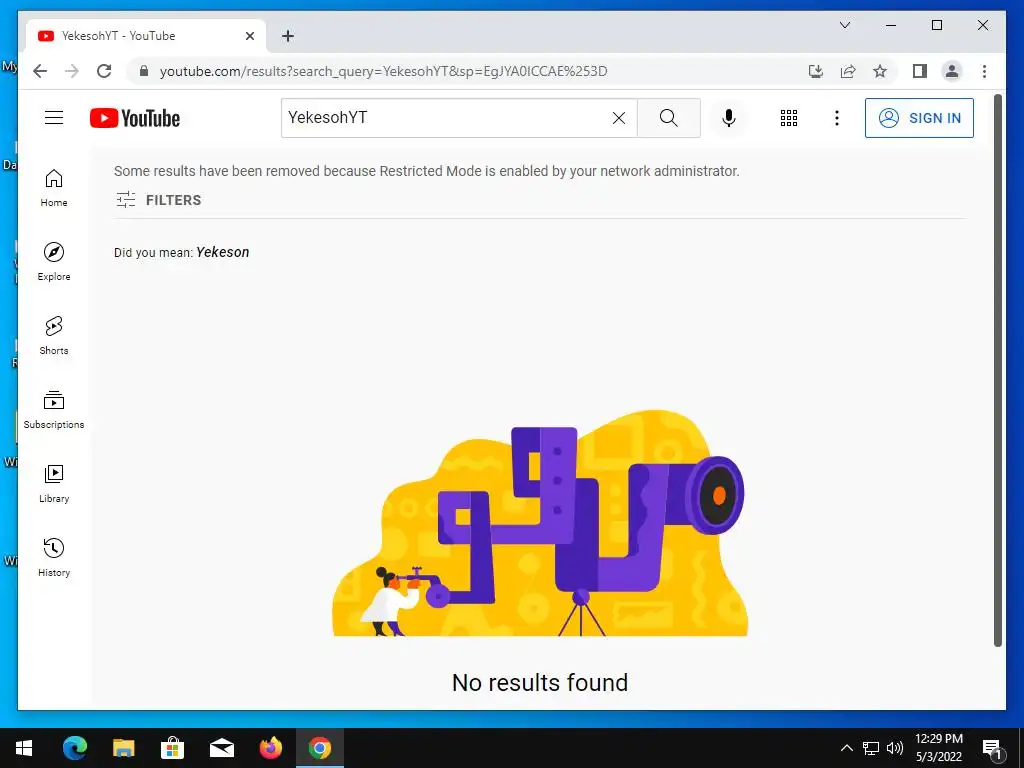Click the Chrome address bar URL
This screenshot has height=768, width=1024.
pos(383,71)
